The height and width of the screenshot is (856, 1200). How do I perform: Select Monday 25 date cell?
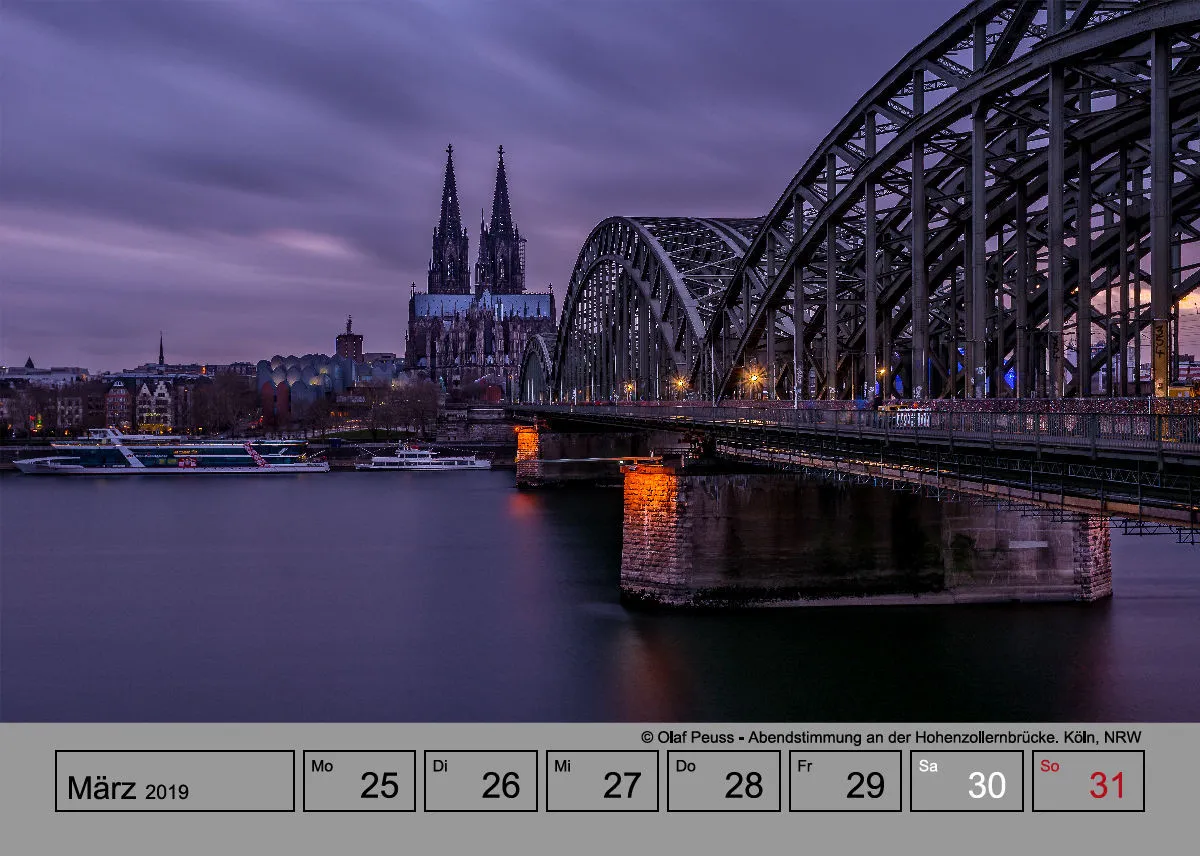click(x=359, y=781)
